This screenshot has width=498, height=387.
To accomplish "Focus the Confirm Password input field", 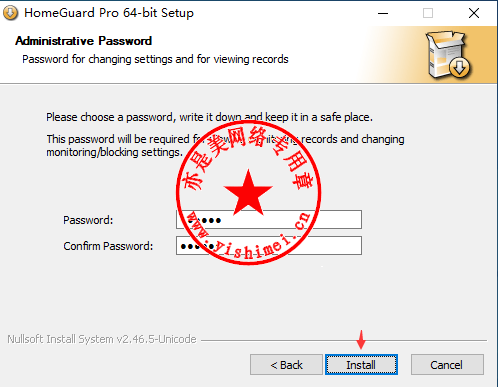I will pos(269,246).
